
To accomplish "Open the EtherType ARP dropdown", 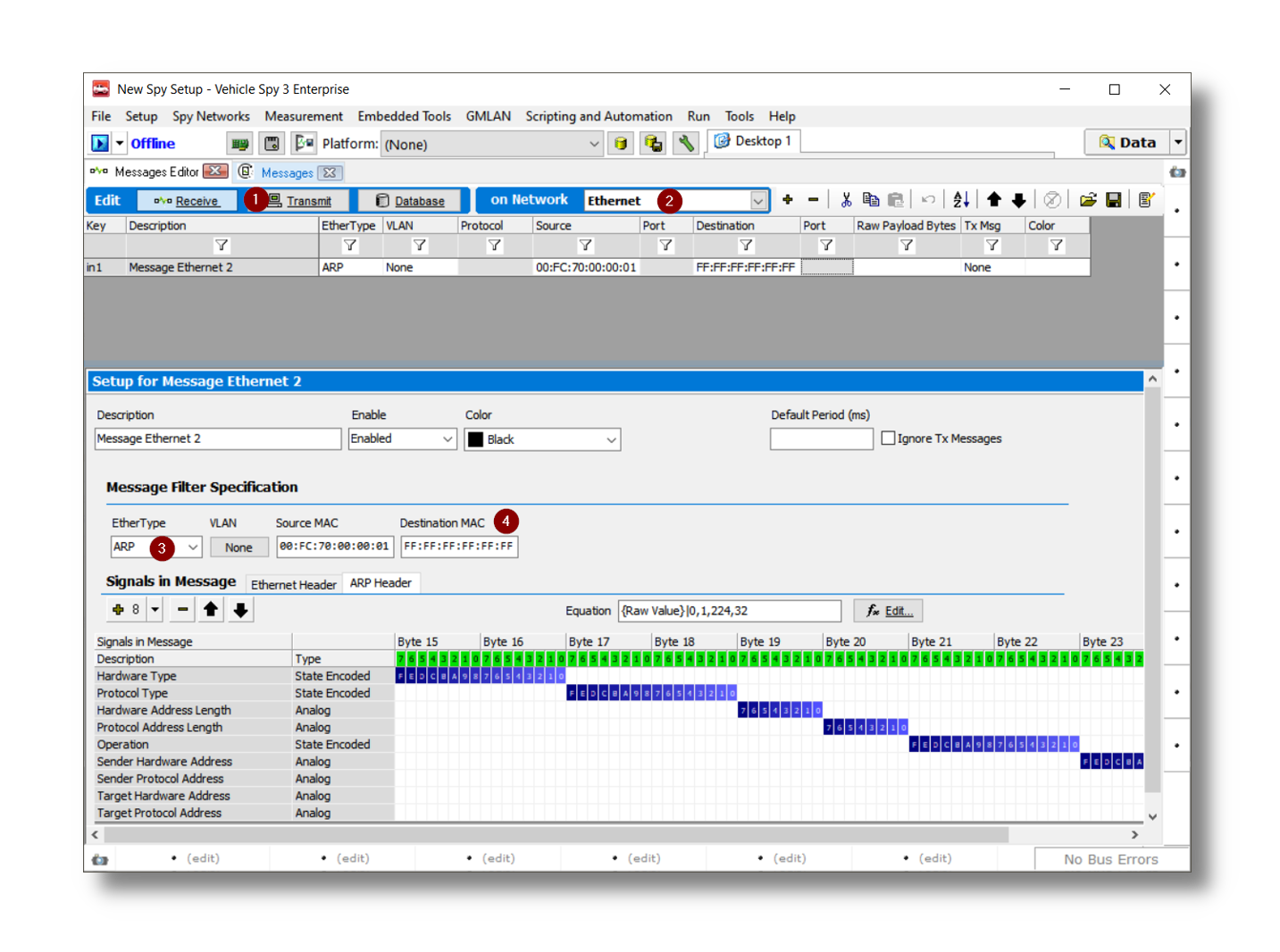I will 192,547.
